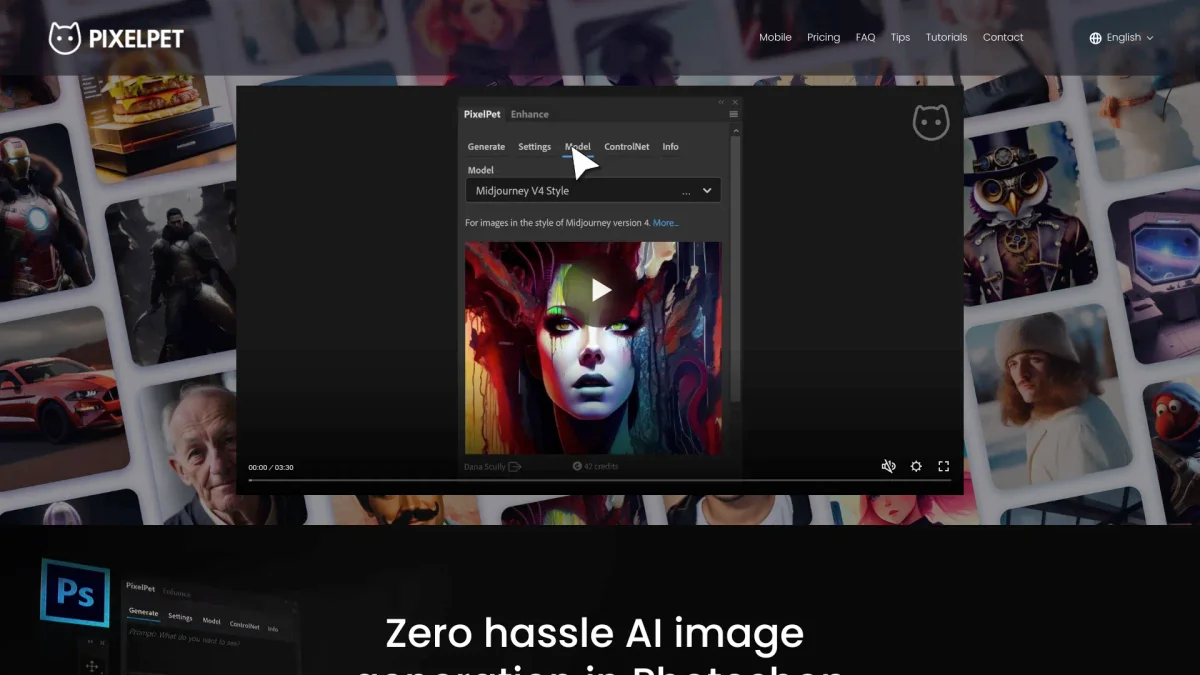The height and width of the screenshot is (675, 1200).
Task: Visit the Tutorials page
Action: 946,38
